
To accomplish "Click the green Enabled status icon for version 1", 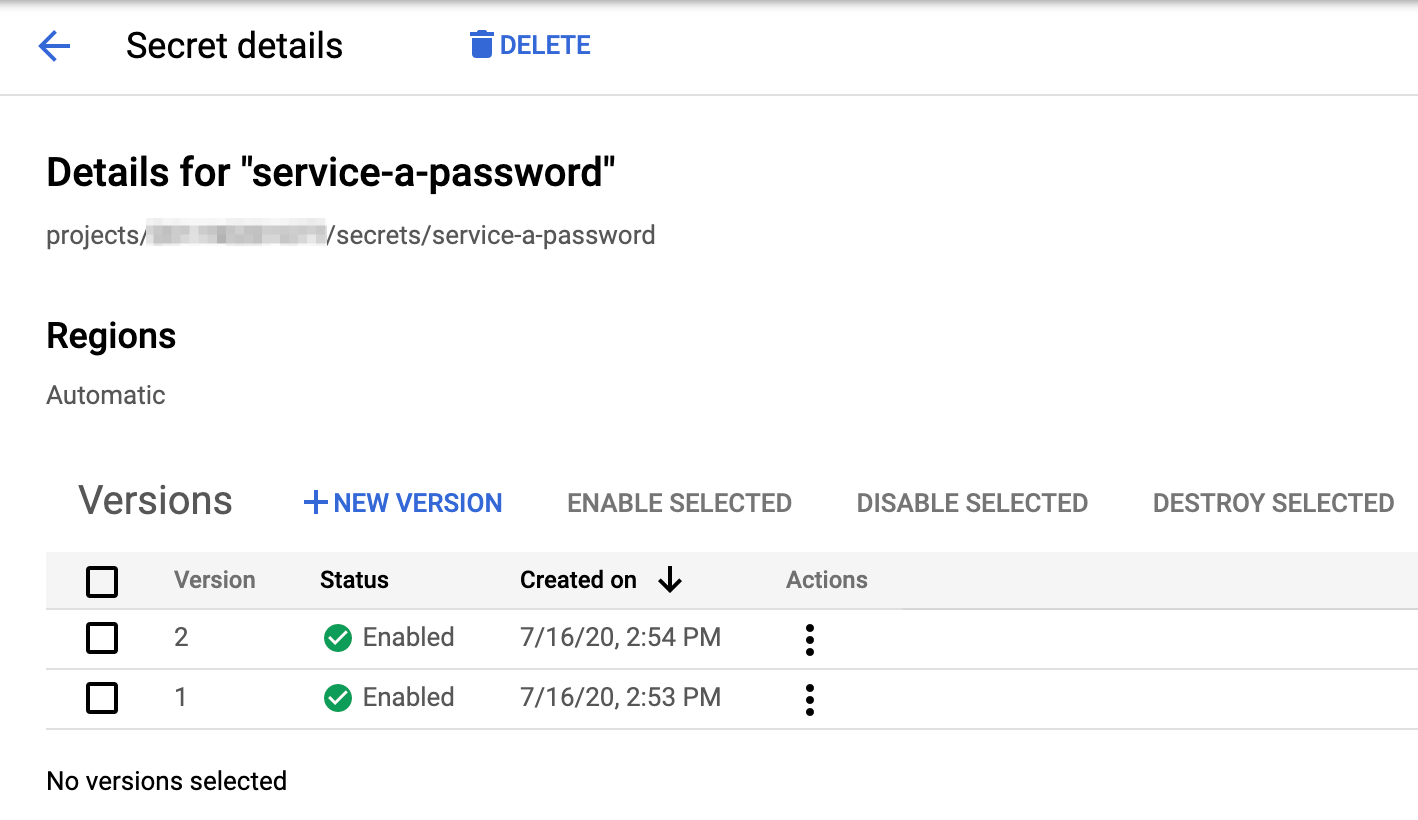I will pos(338,697).
